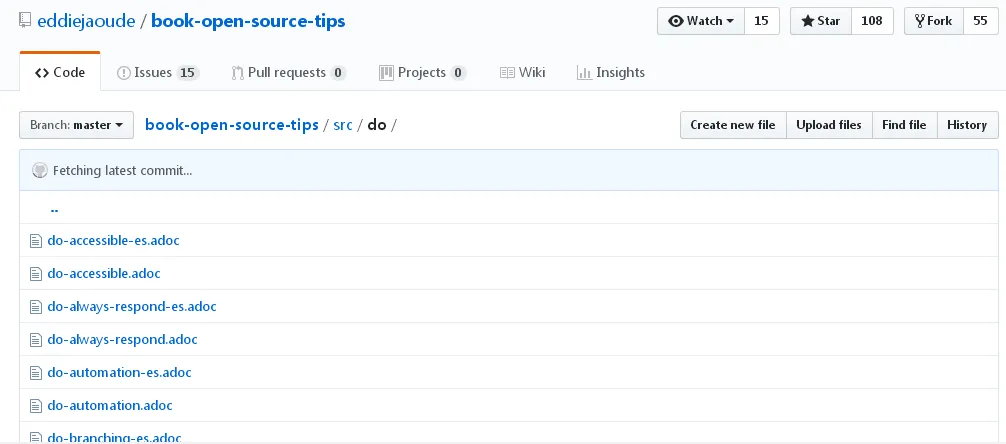Click the Pull requests count badge 0
Screen dimensions: 1006x444
tap(338, 73)
